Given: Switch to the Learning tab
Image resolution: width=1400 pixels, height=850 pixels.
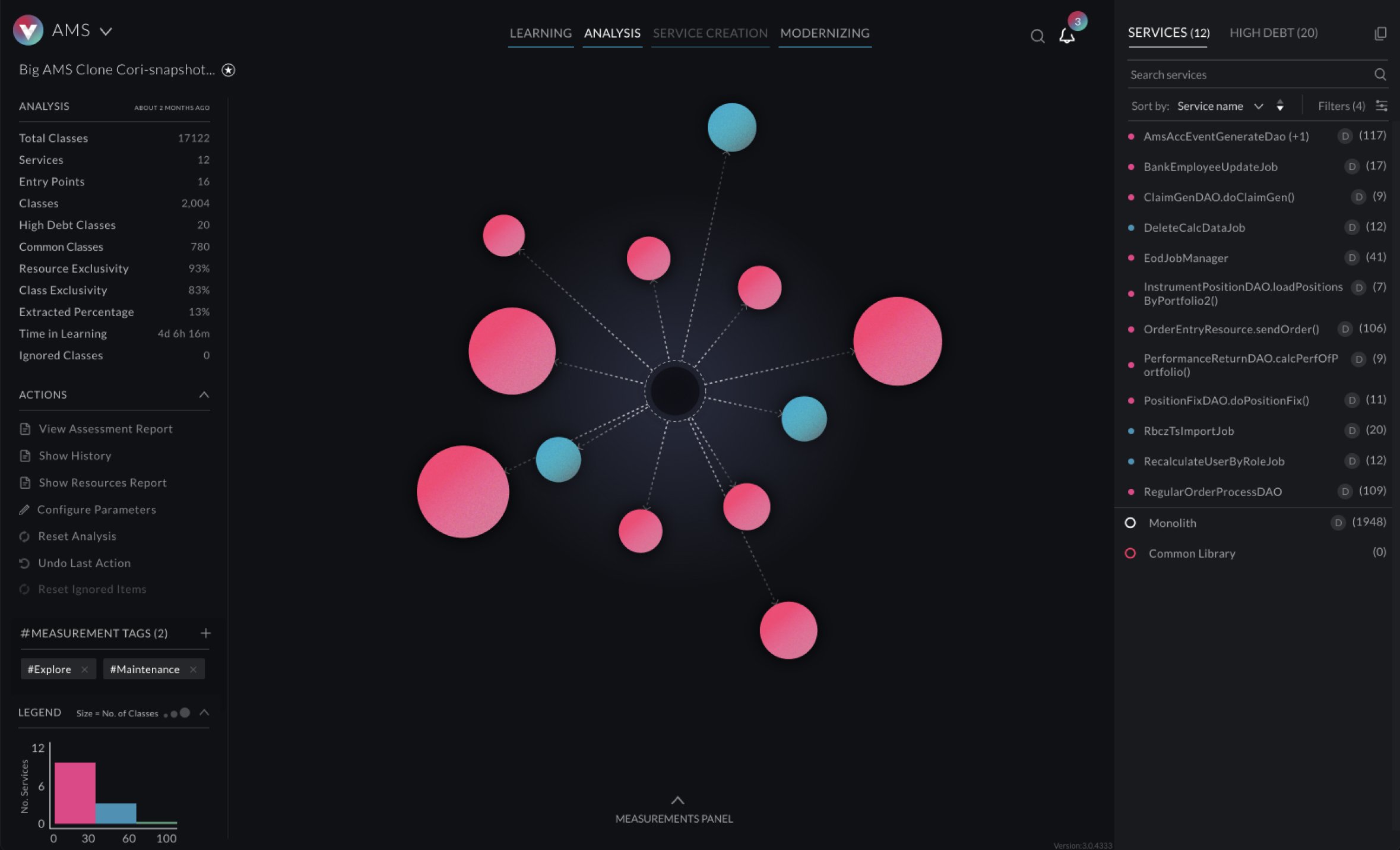Looking at the screenshot, I should pos(540,33).
